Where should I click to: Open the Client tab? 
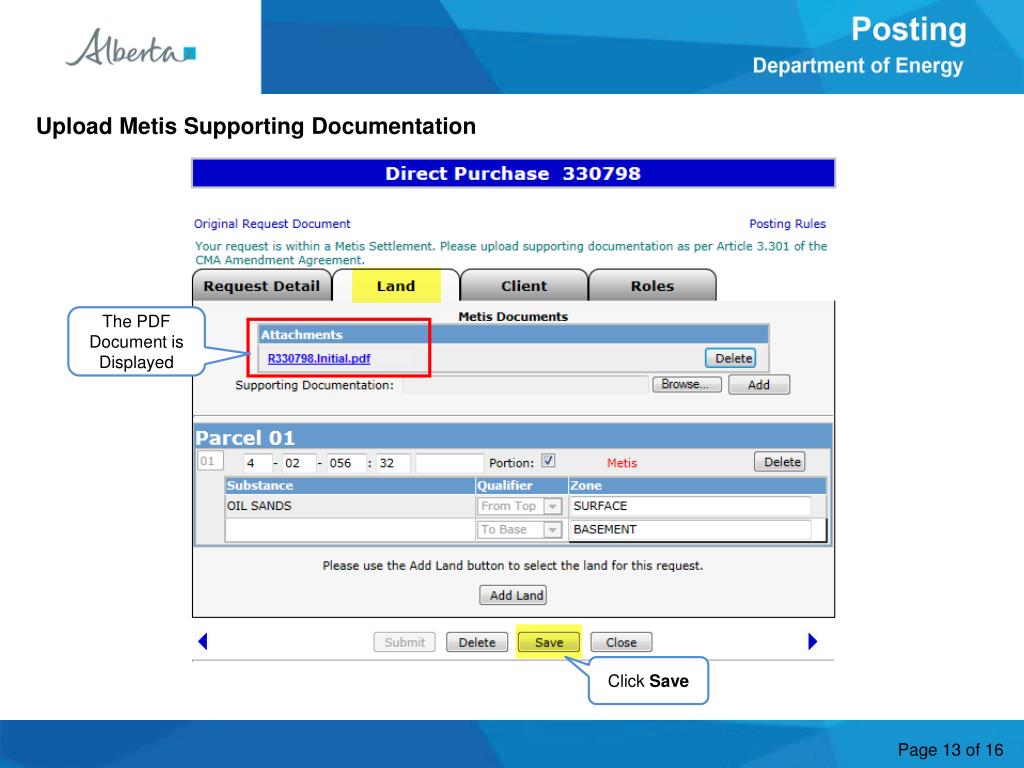524,286
